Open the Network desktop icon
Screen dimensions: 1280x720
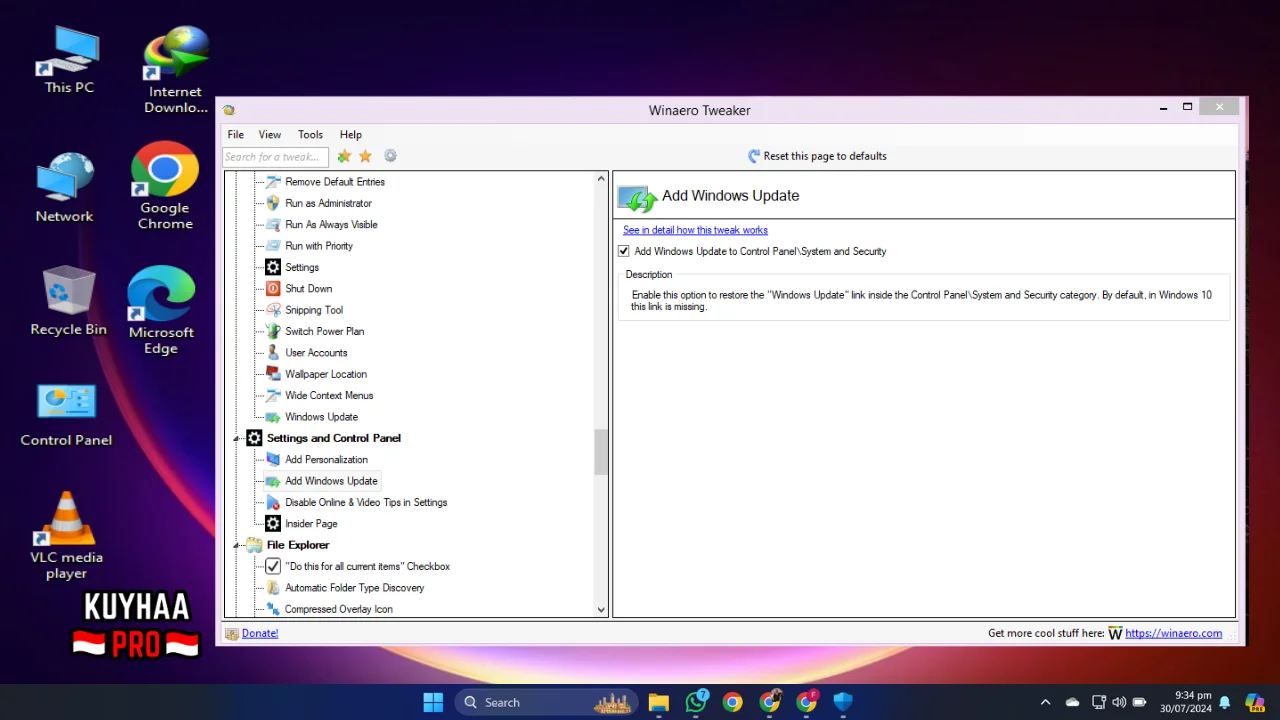pyautogui.click(x=64, y=188)
